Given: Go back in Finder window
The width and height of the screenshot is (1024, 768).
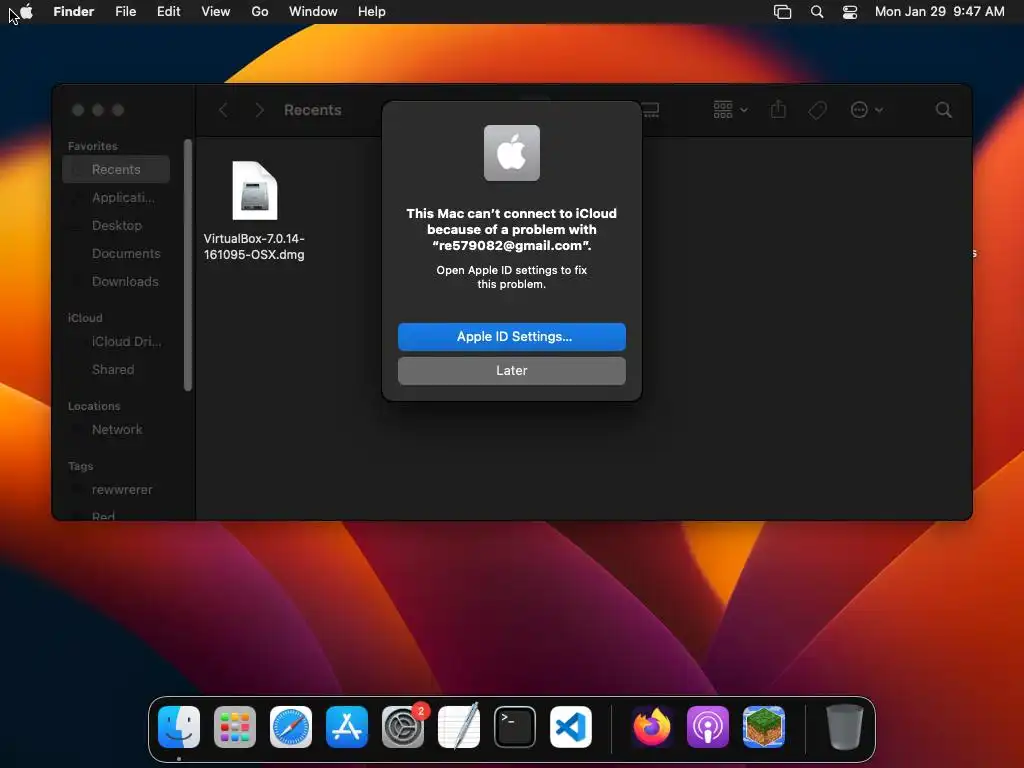Looking at the screenshot, I should click(x=223, y=110).
